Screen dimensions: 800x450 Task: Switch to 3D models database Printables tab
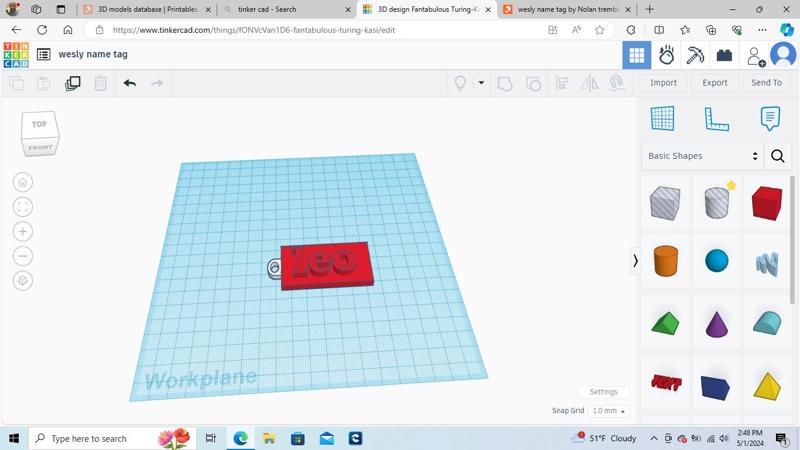[x=146, y=9]
